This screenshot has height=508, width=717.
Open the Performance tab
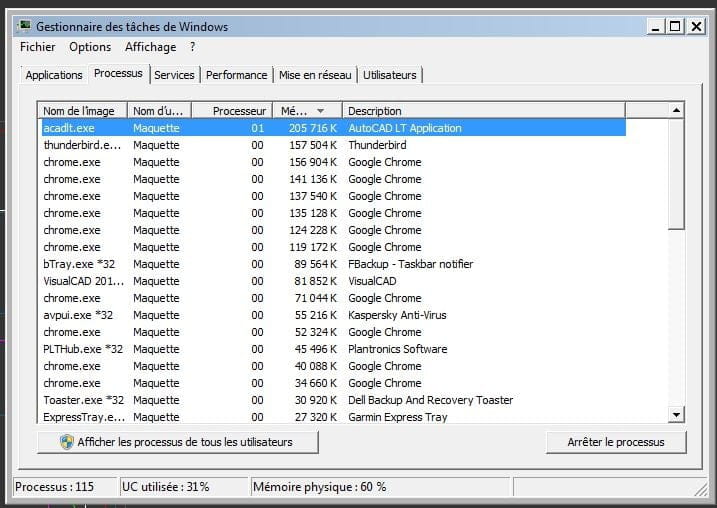(x=236, y=75)
